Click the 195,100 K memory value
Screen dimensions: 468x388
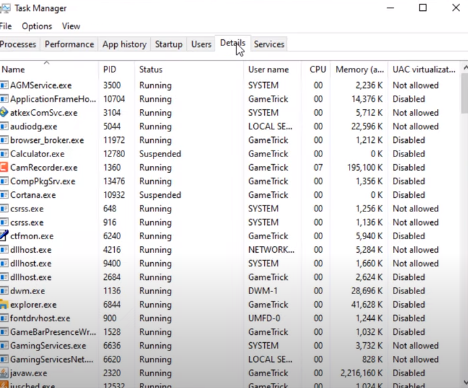coord(365,167)
